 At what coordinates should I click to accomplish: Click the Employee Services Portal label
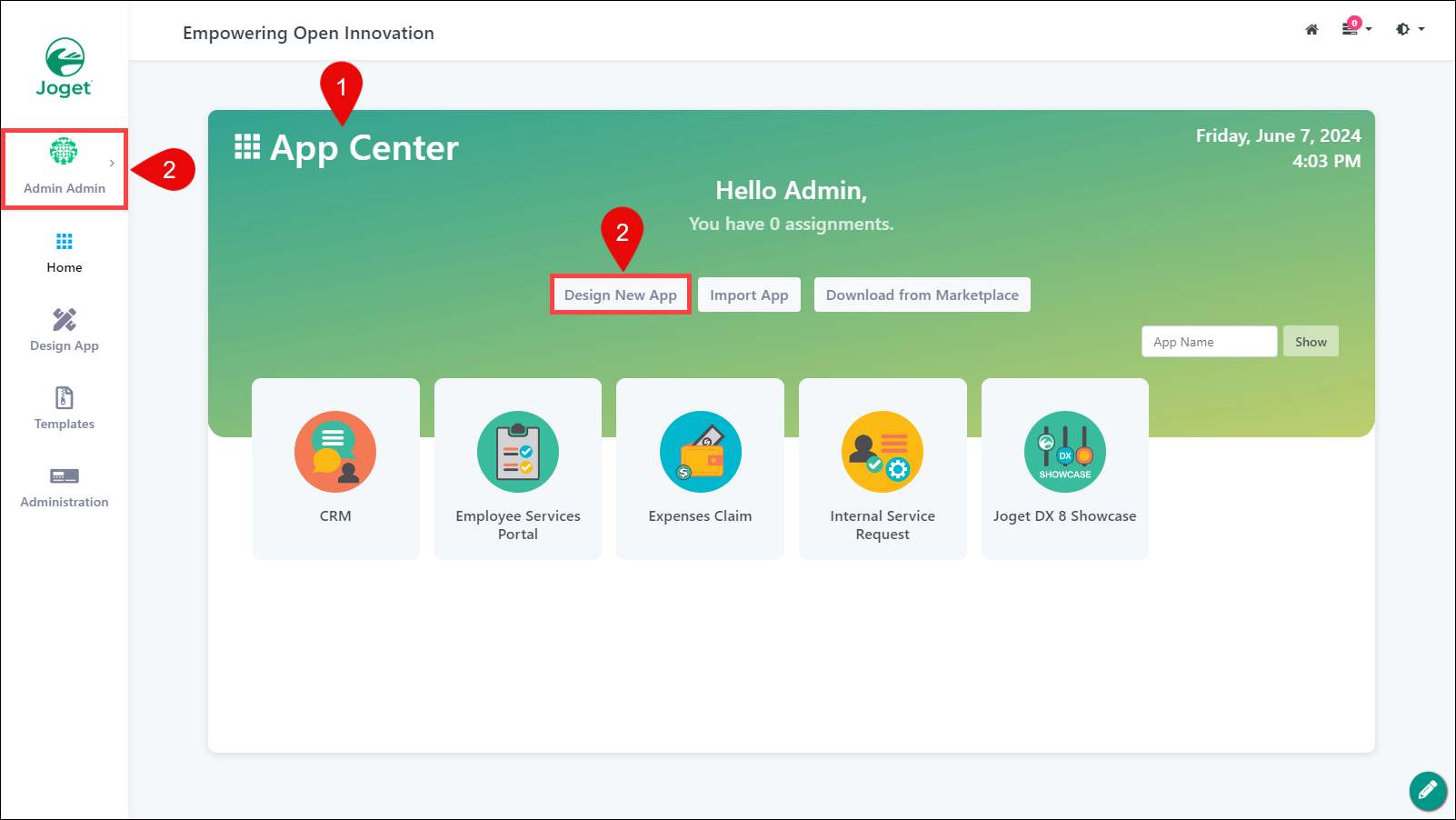click(x=518, y=525)
